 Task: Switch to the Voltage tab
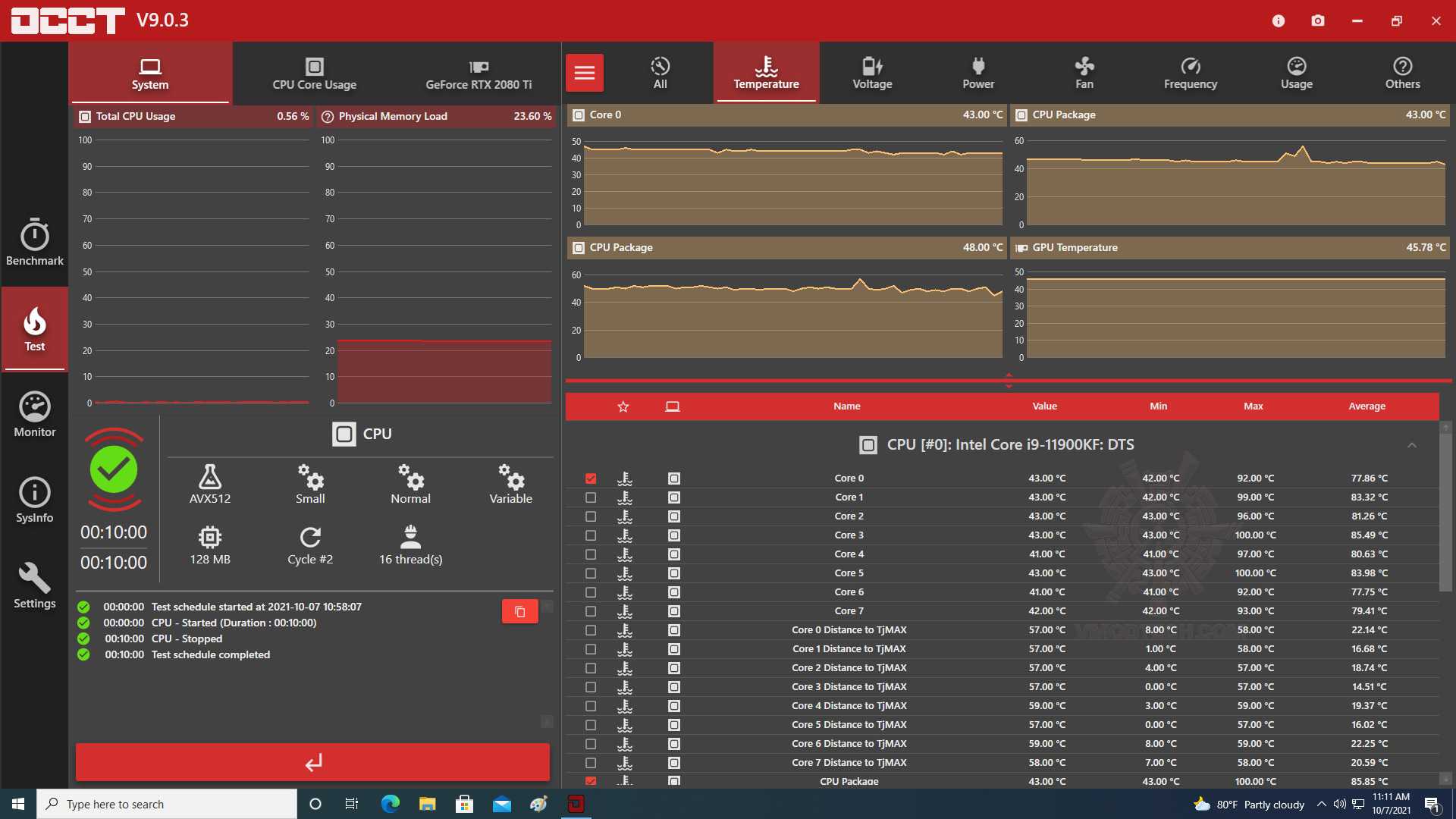pos(872,73)
